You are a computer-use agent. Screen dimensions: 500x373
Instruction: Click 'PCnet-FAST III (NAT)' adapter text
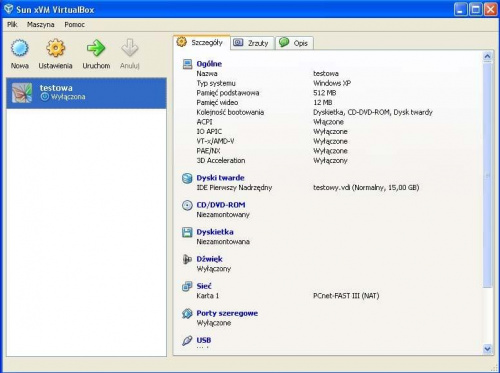[x=346, y=296]
